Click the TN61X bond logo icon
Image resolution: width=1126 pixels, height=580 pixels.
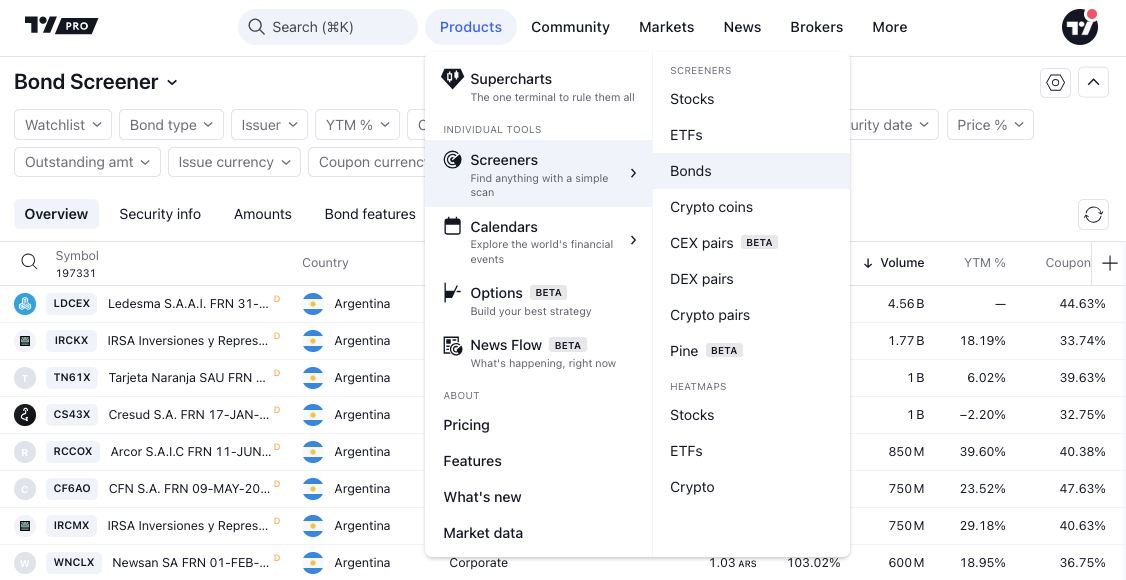coord(25,378)
